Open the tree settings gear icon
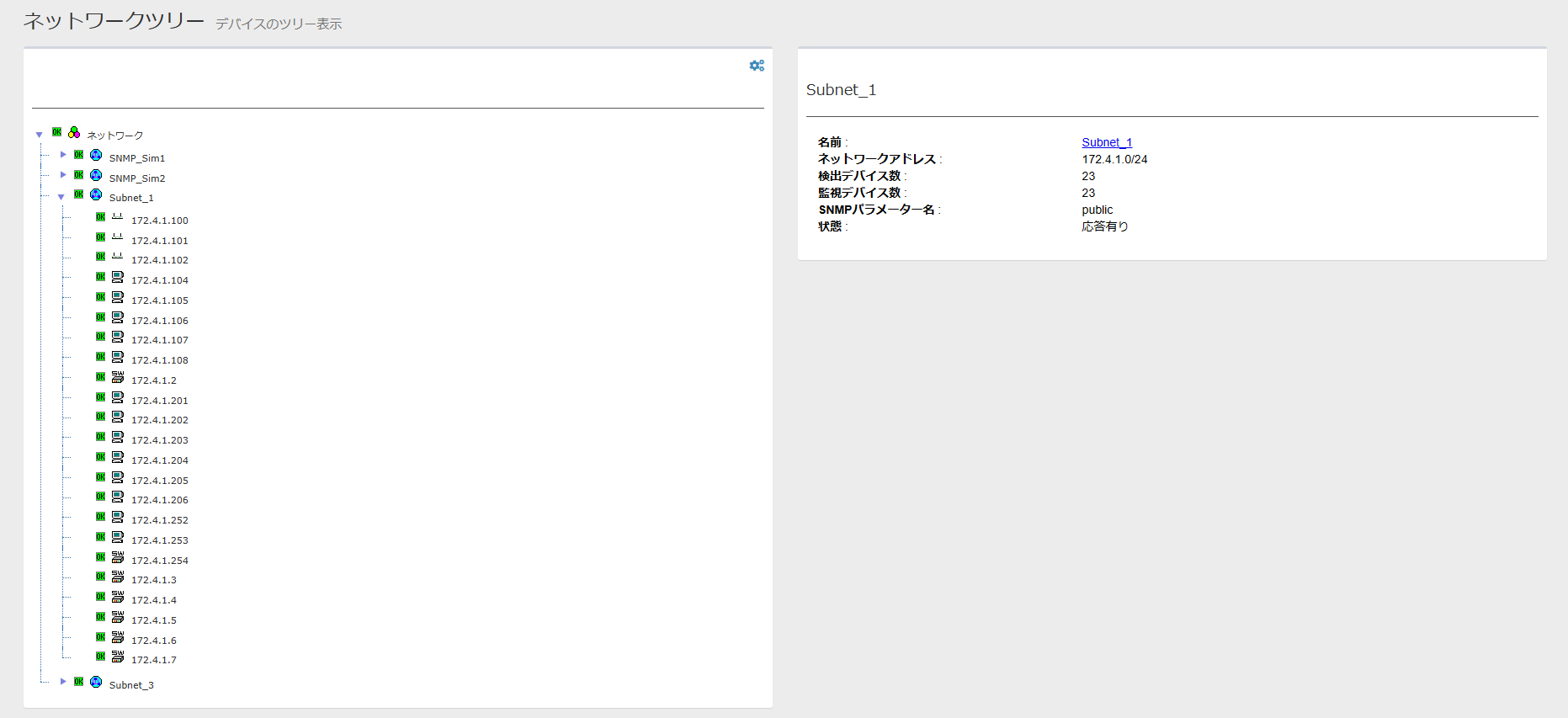 click(x=757, y=66)
